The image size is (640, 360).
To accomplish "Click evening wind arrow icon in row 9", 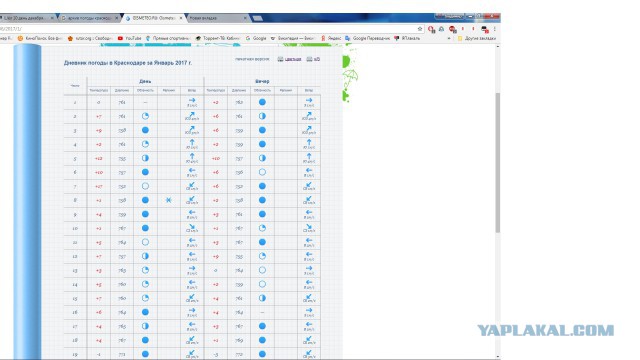I will point(309,212).
